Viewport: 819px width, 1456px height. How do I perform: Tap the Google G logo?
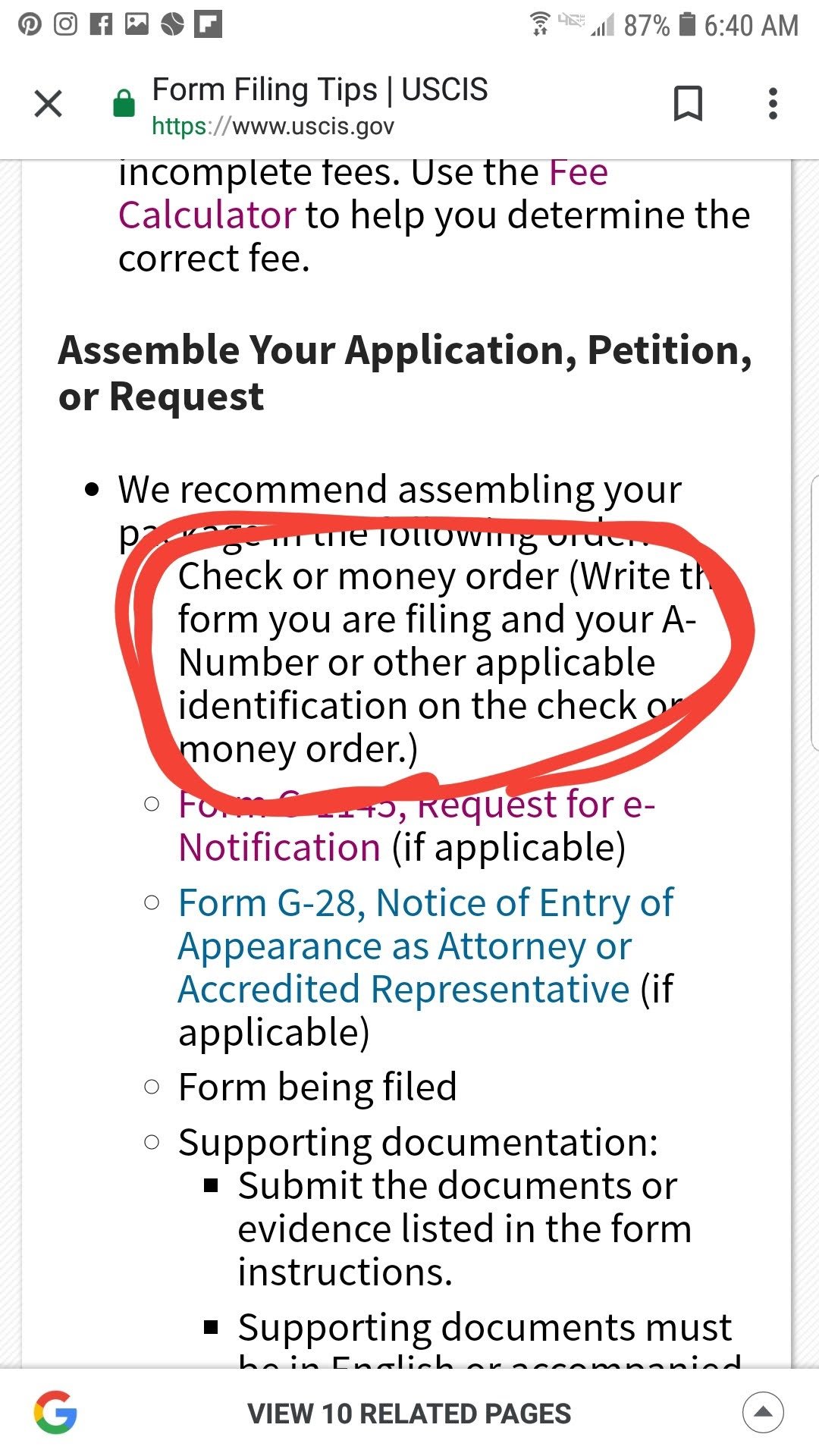55,1412
